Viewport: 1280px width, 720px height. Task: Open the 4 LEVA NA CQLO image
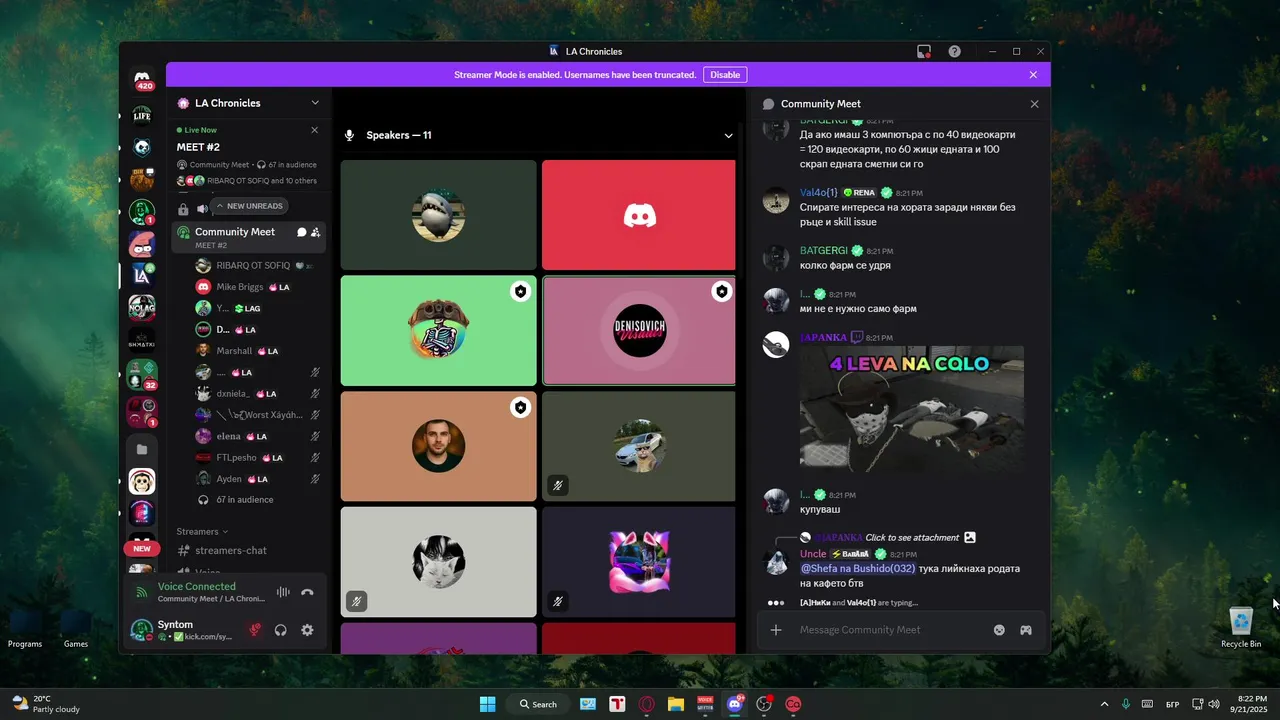(912, 408)
